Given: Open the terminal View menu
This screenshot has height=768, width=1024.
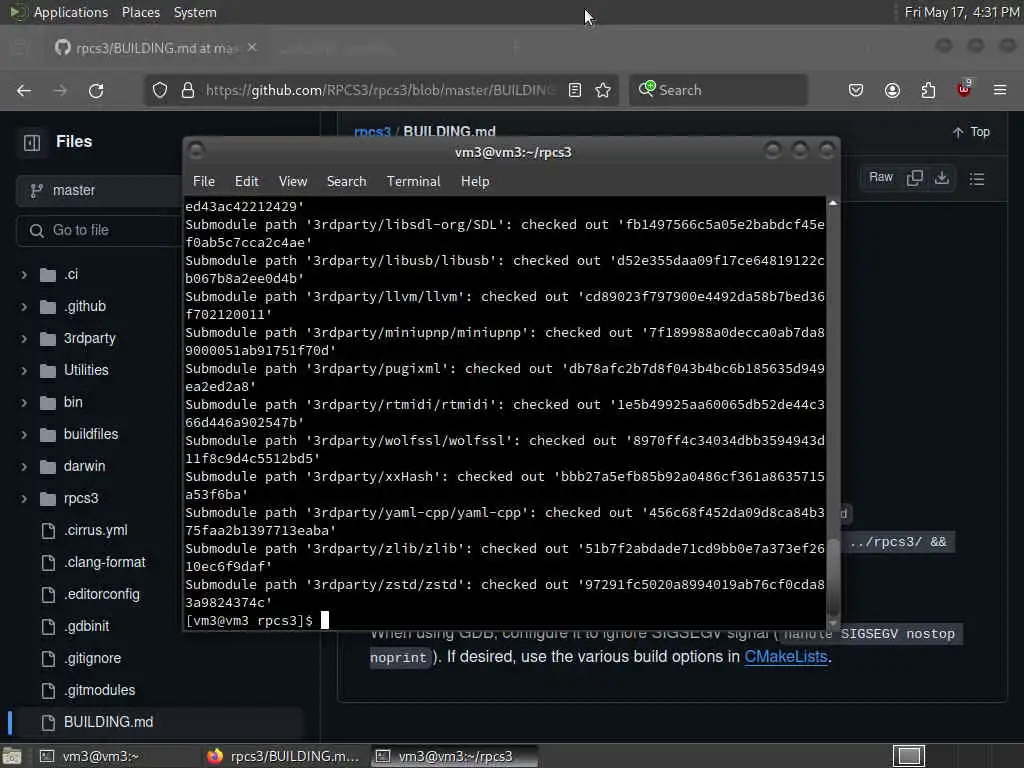Looking at the screenshot, I should (293, 182).
